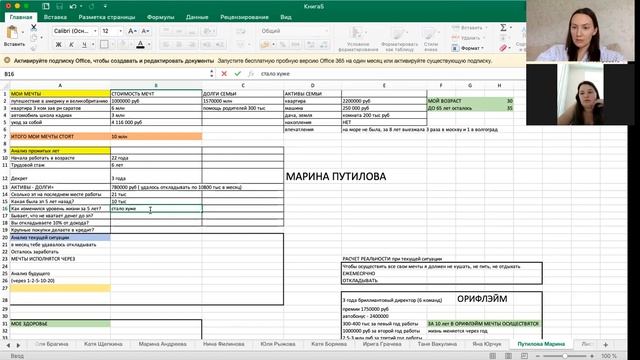Open quick access customize arrow
This screenshot has height=360, width=640.
pyautogui.click(x=105, y=6)
